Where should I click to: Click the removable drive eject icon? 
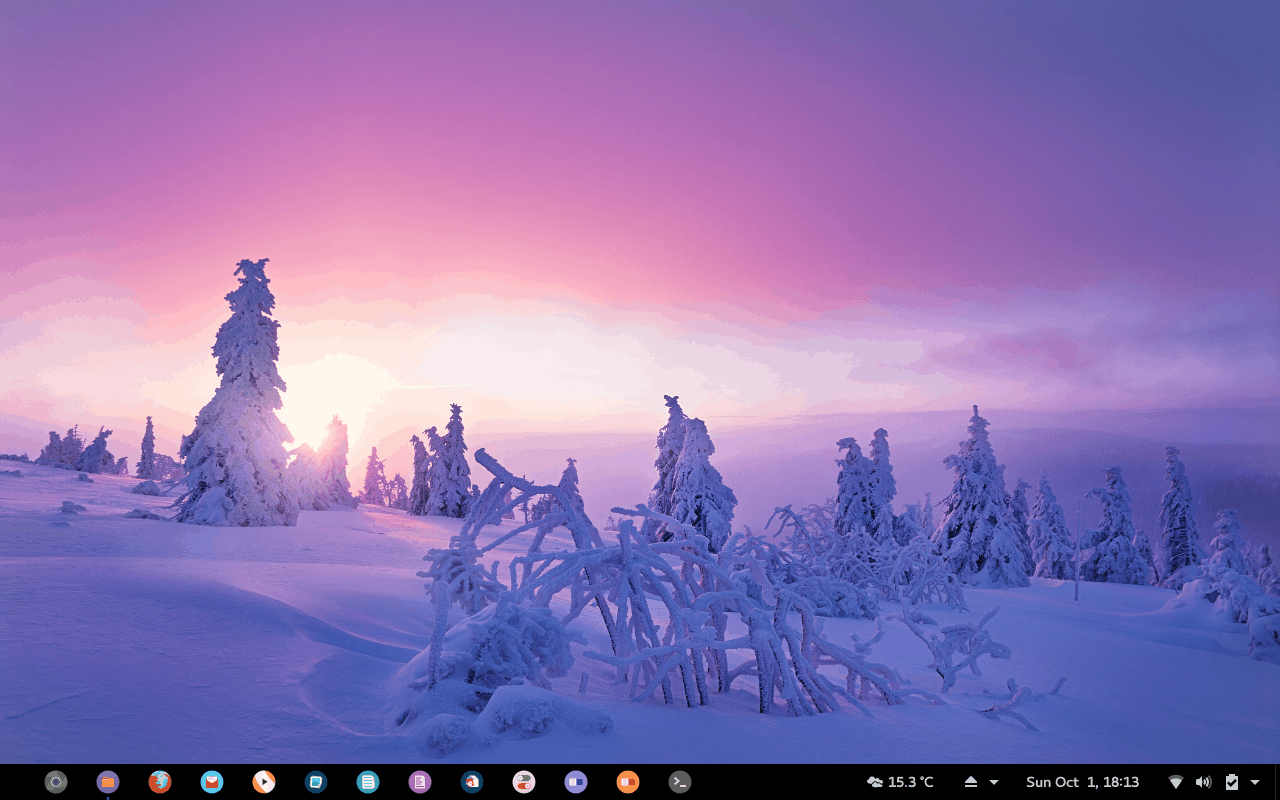tap(970, 782)
